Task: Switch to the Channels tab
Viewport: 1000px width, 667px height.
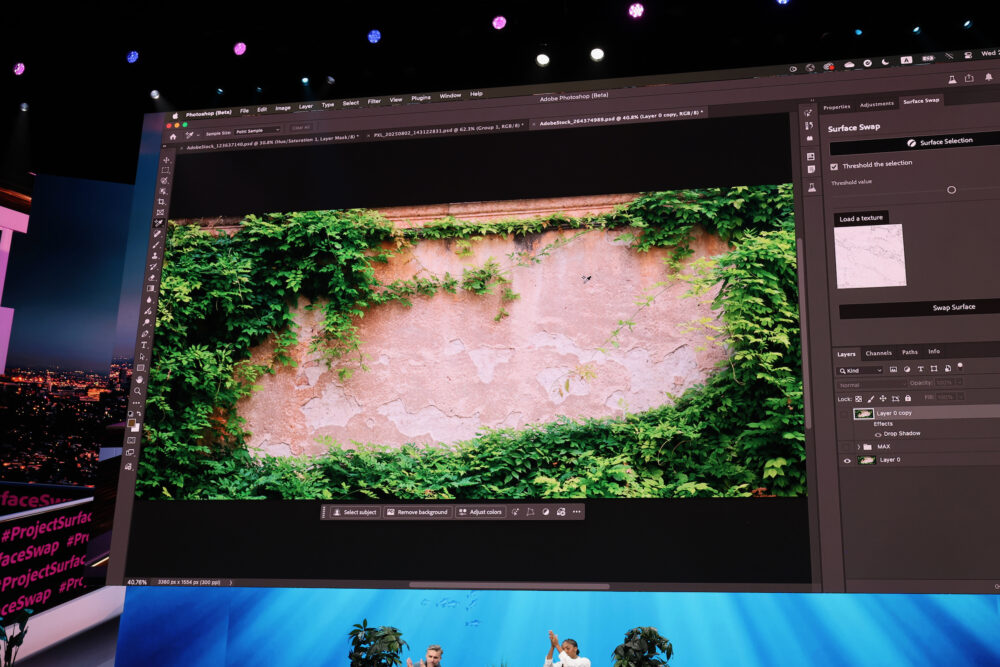Action: (x=878, y=353)
